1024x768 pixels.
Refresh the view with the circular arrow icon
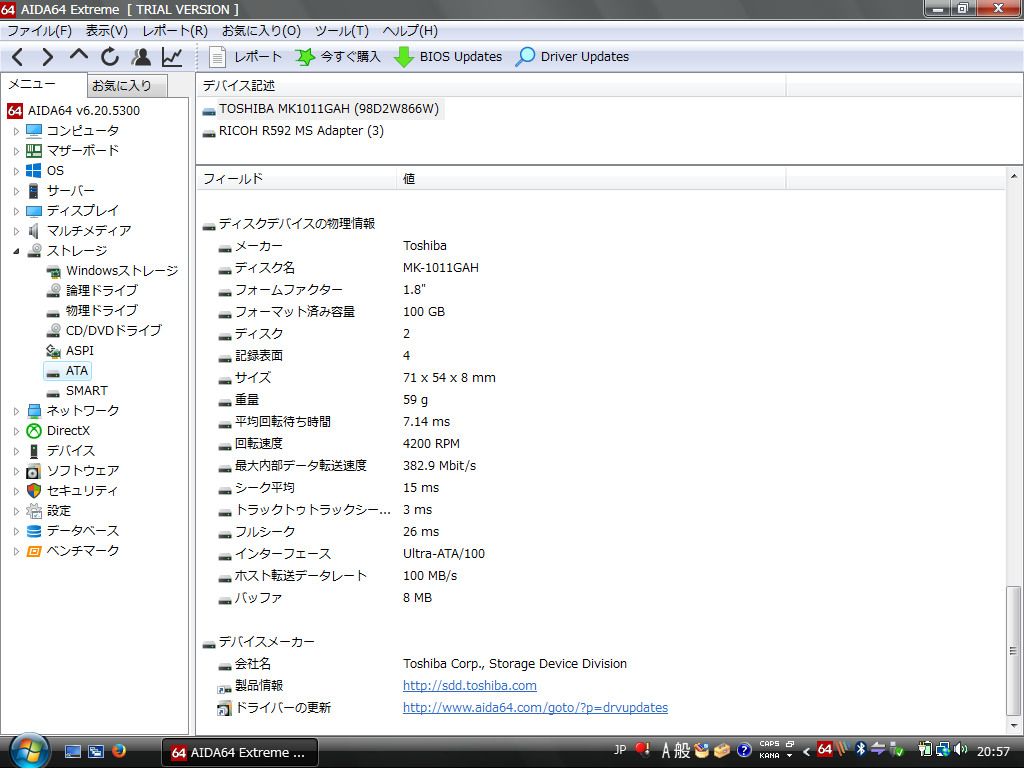click(110, 57)
